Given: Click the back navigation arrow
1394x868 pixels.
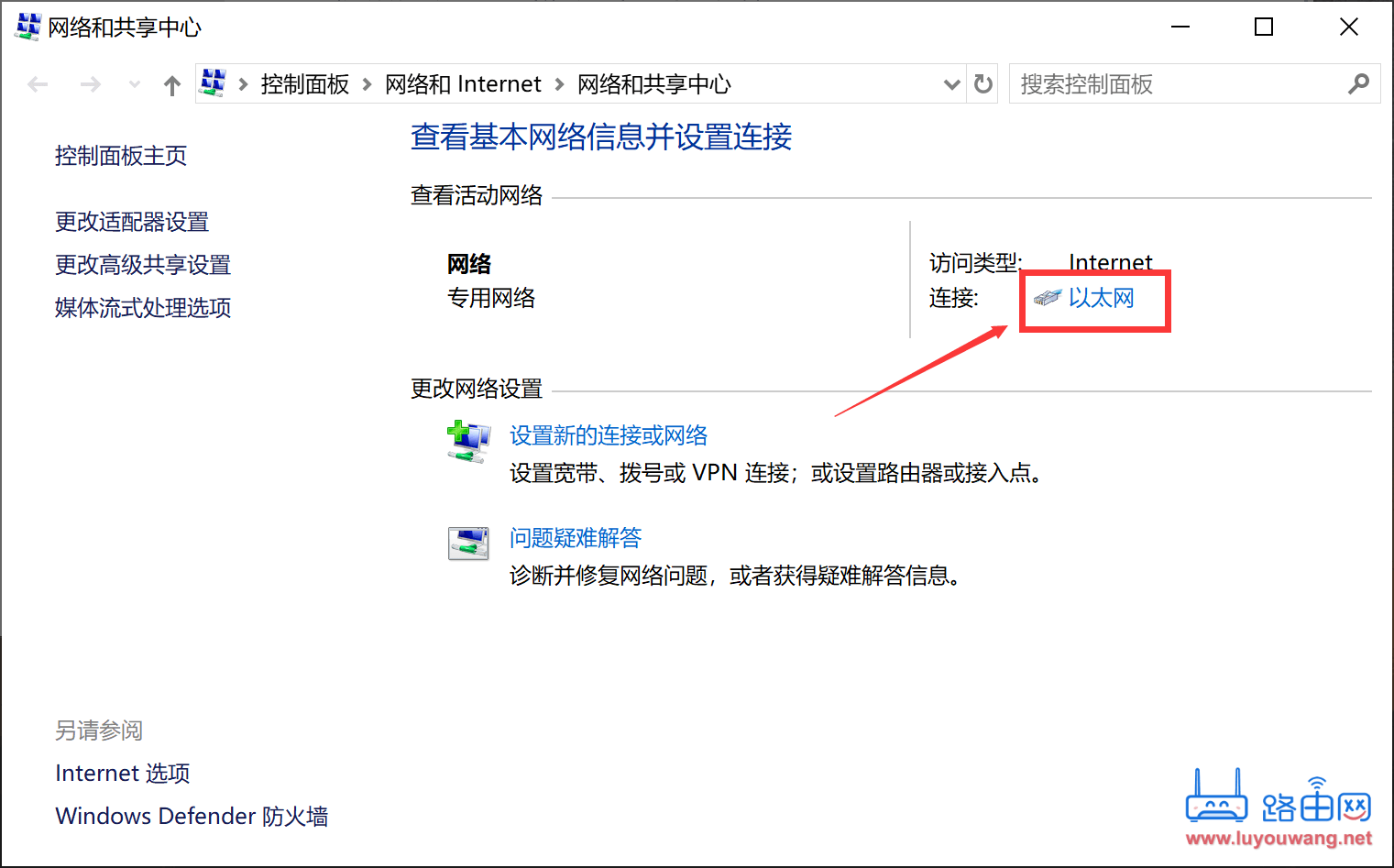Looking at the screenshot, I should 38,83.
